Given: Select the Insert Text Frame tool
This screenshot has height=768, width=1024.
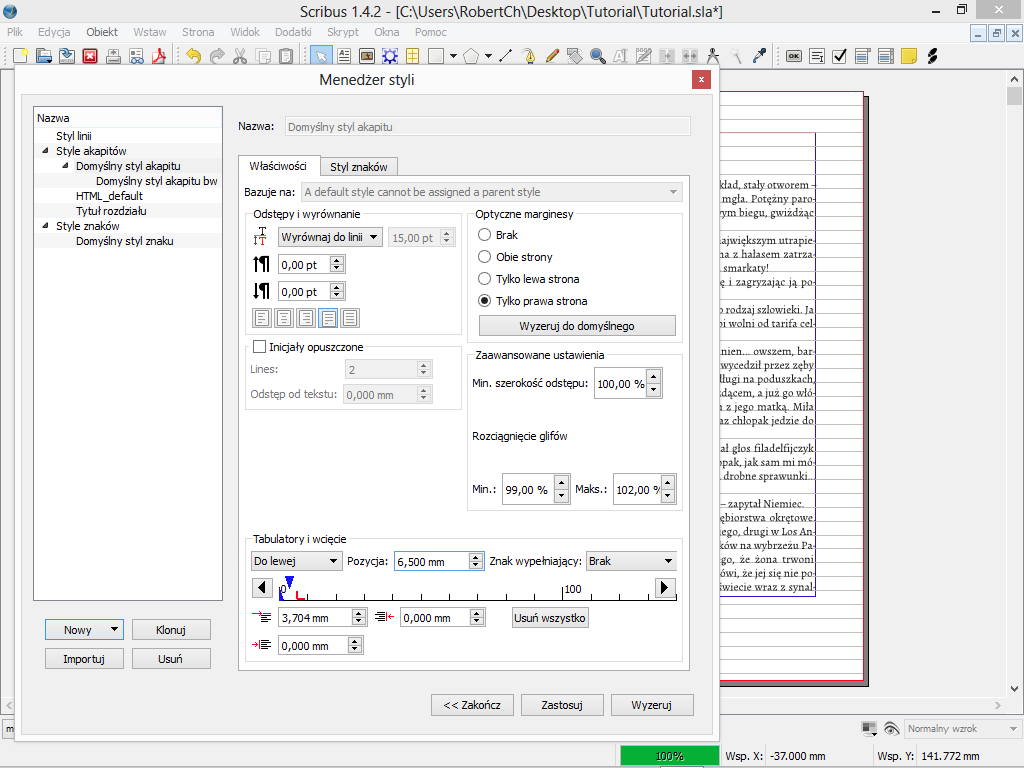Looking at the screenshot, I should point(345,56).
